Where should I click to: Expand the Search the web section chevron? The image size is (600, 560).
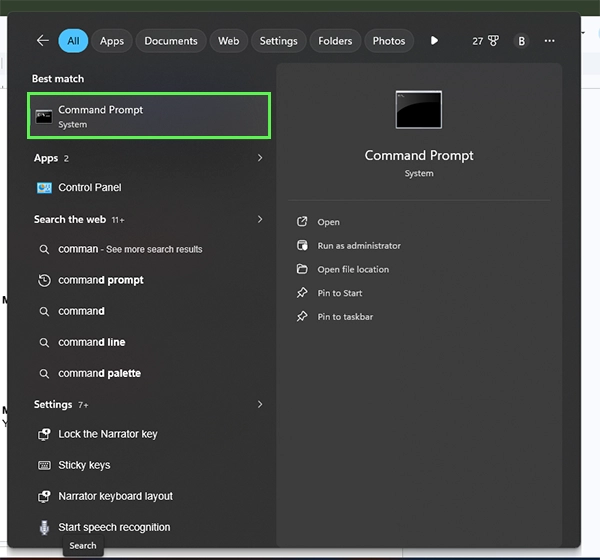(x=260, y=219)
